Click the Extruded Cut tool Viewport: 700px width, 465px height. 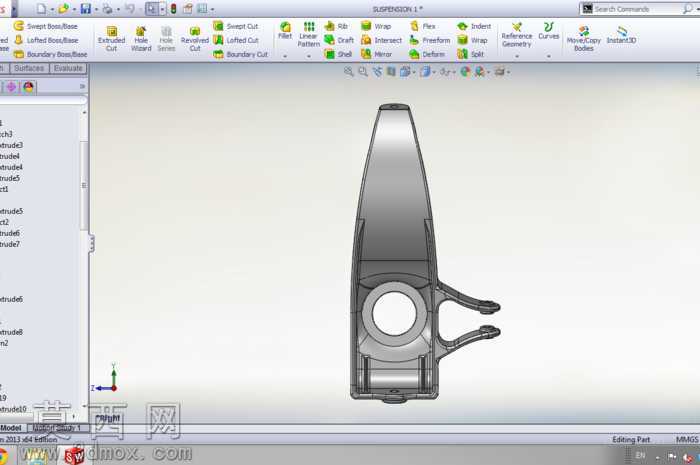(111, 39)
